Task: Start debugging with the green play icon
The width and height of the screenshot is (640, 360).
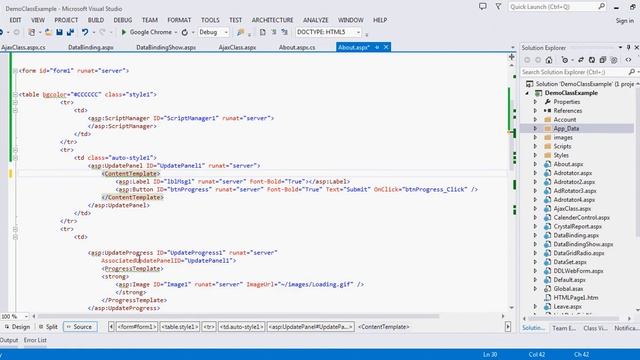Action: point(124,32)
